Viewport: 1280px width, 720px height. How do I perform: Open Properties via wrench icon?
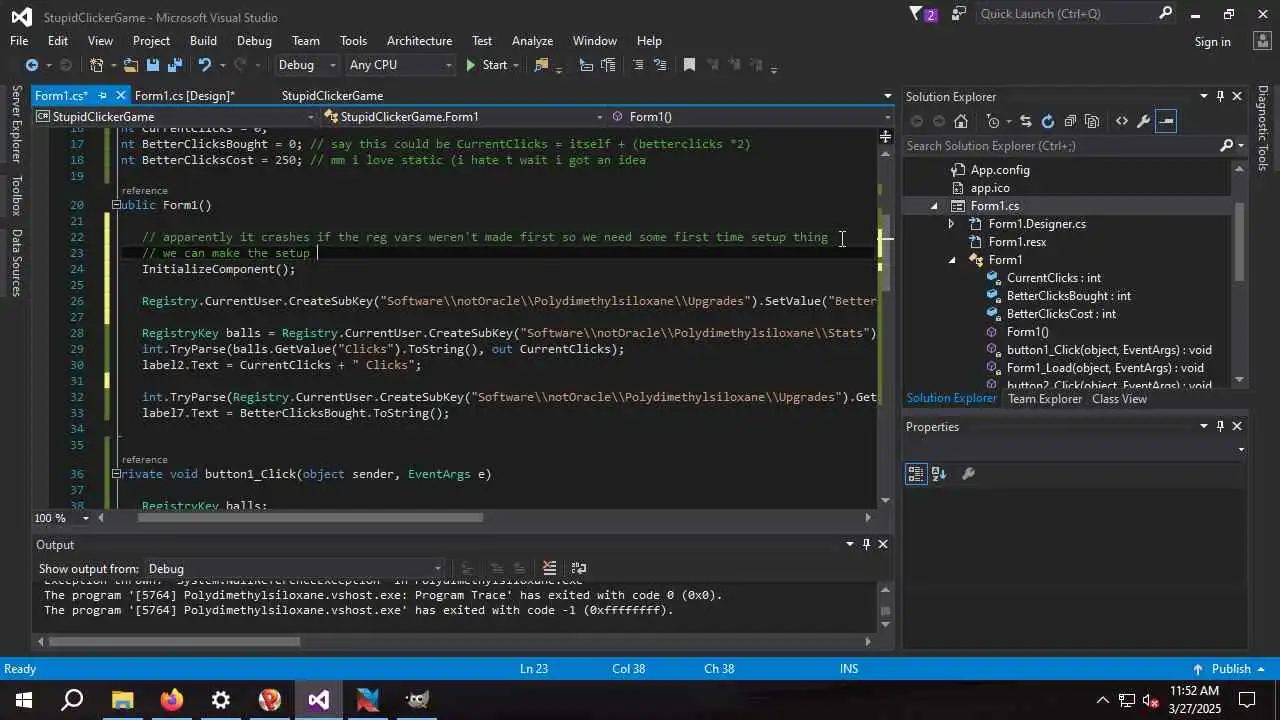1144,121
